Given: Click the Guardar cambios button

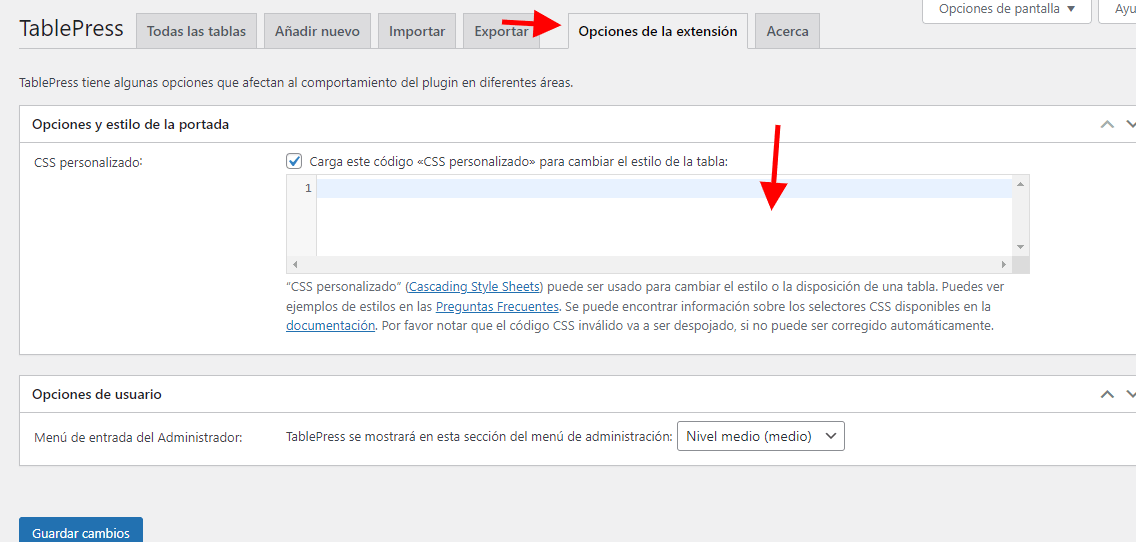Looking at the screenshot, I should (x=80, y=531).
